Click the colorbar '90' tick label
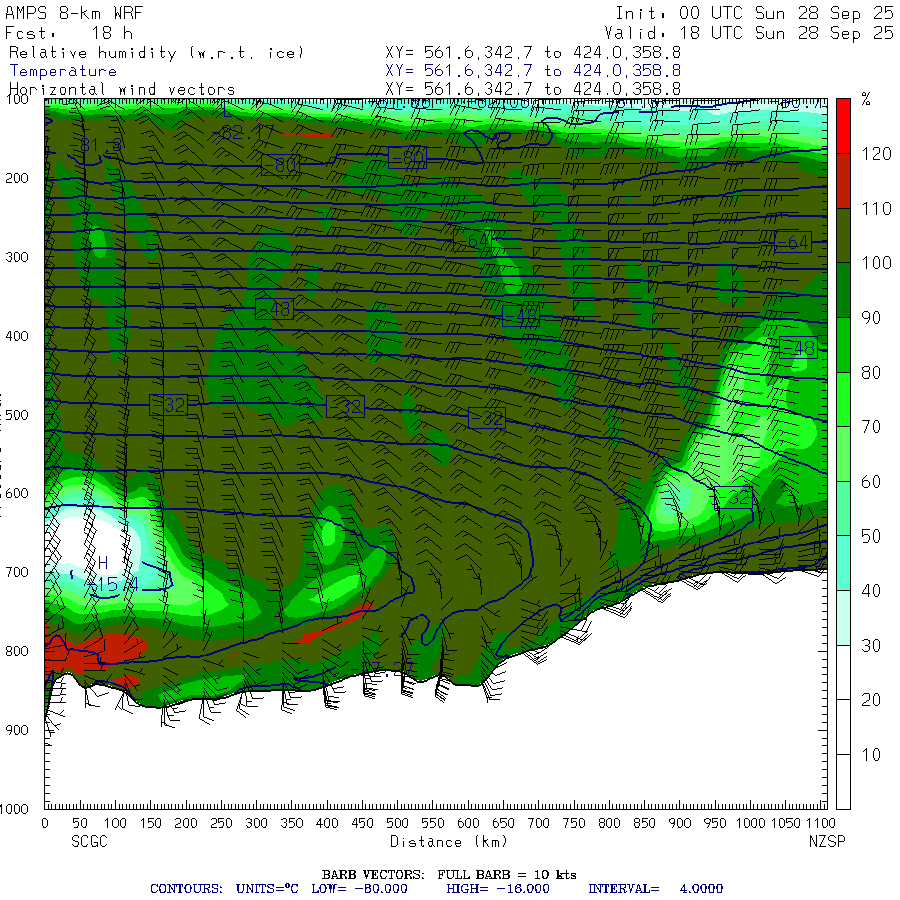 click(x=871, y=317)
